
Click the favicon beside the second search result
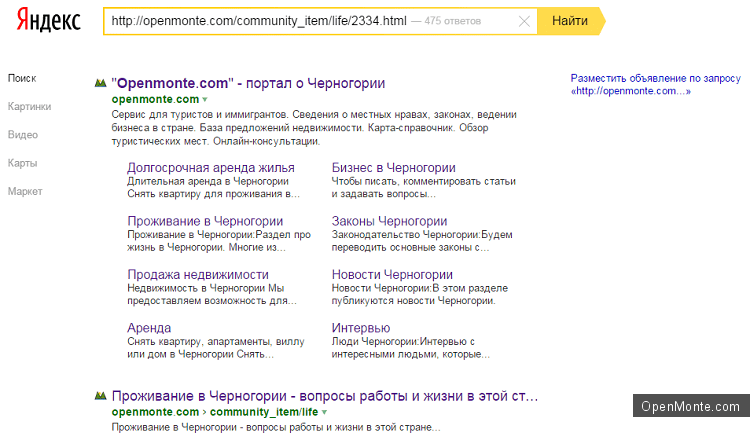tap(100, 396)
